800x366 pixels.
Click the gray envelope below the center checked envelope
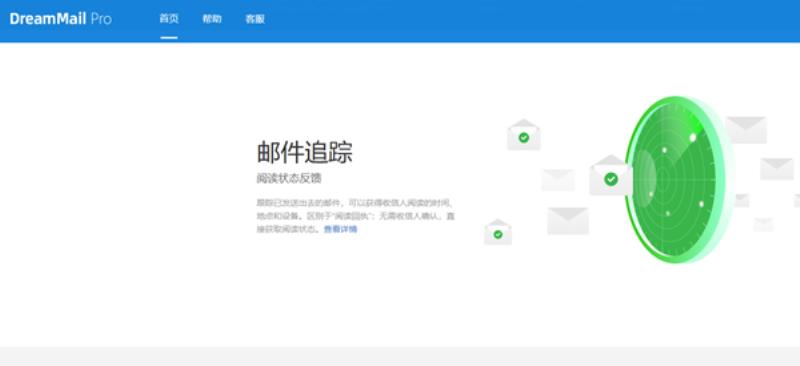click(x=568, y=221)
